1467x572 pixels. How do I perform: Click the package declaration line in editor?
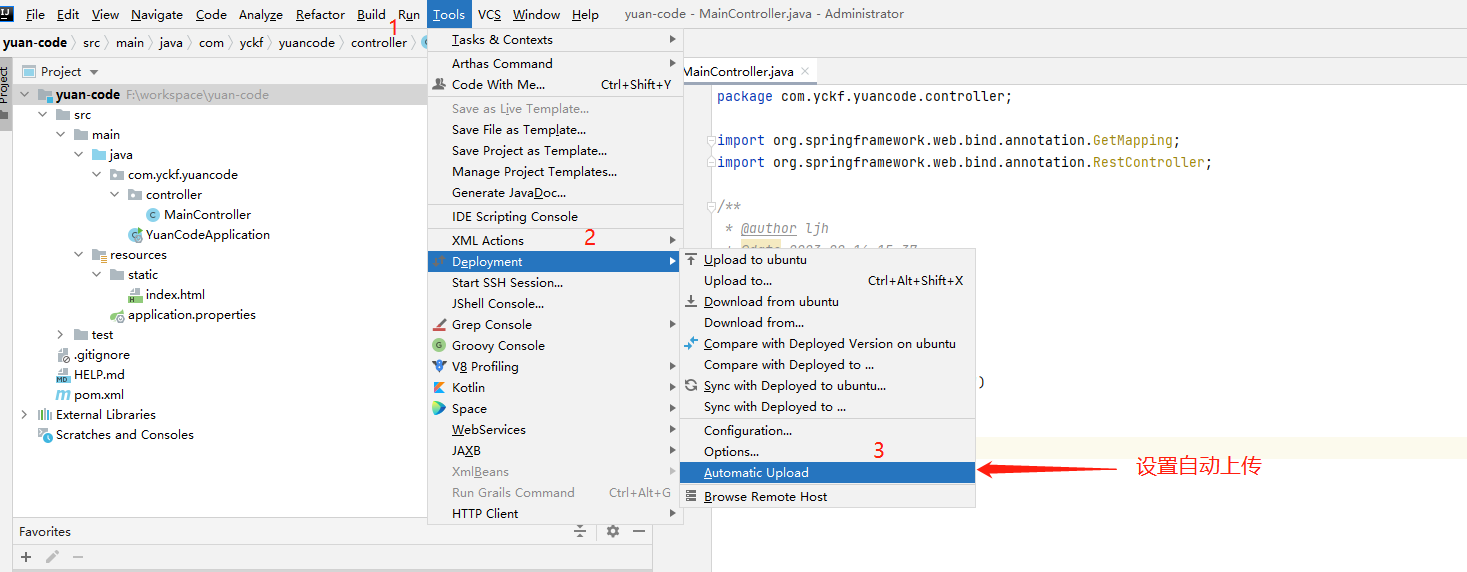click(x=865, y=97)
